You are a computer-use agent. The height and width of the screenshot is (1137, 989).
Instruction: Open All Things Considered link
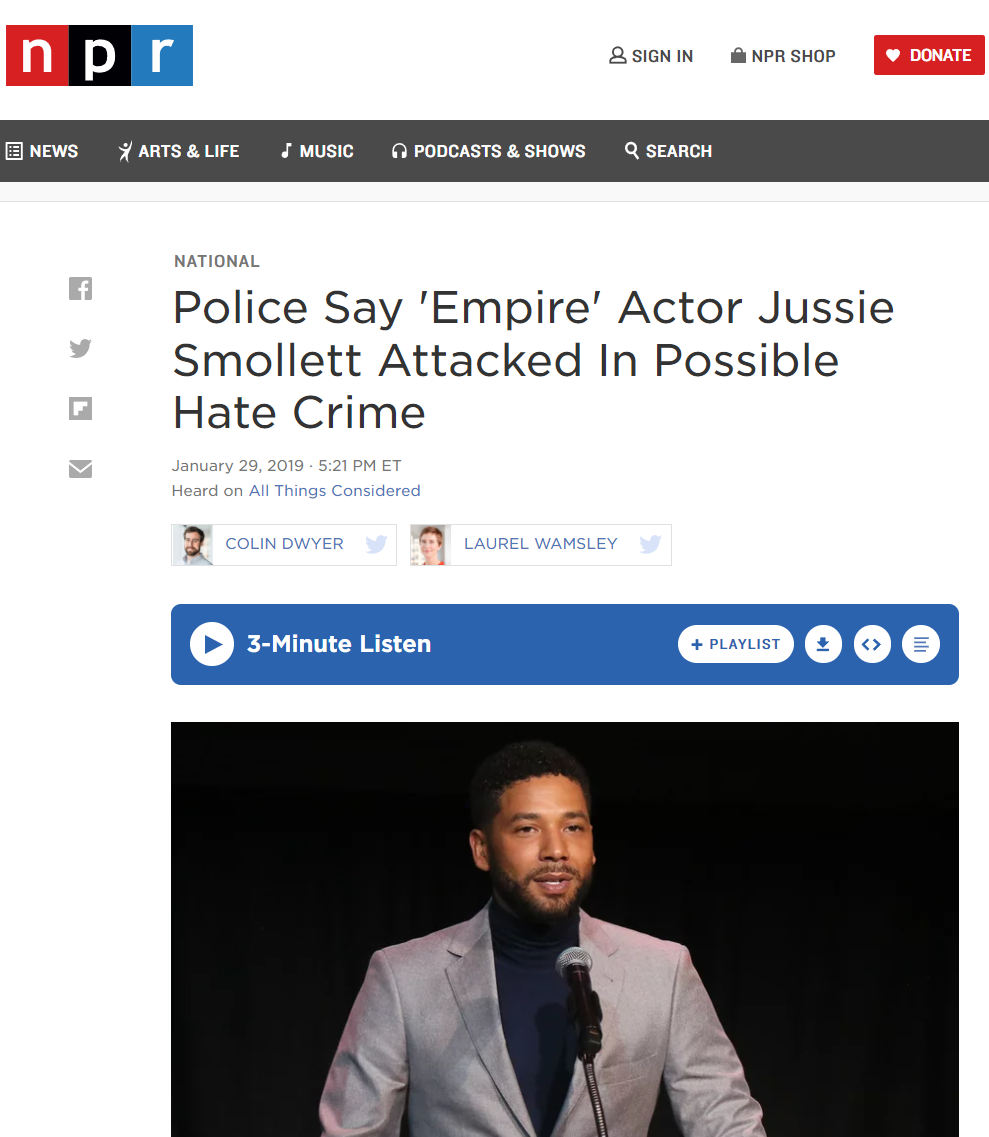pyautogui.click(x=334, y=491)
